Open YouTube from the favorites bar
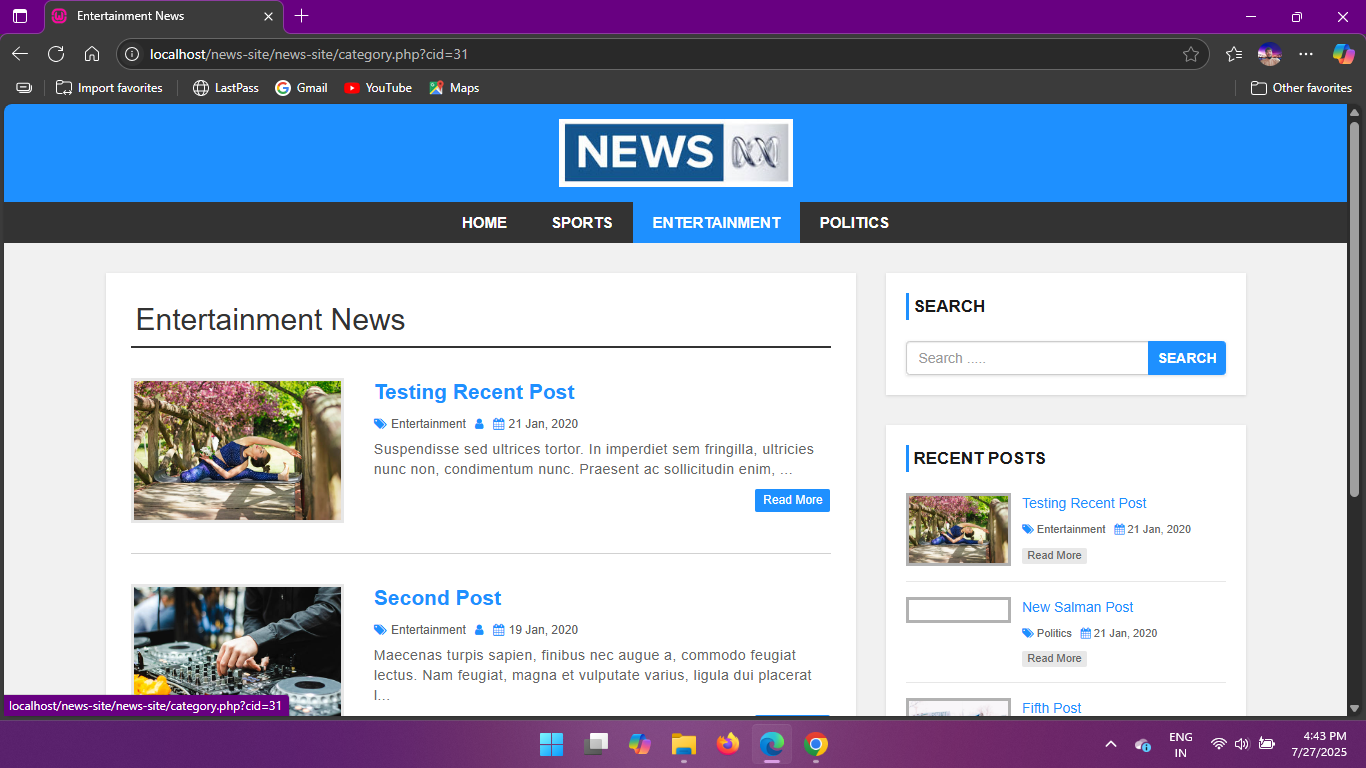1366x768 pixels. point(378,88)
